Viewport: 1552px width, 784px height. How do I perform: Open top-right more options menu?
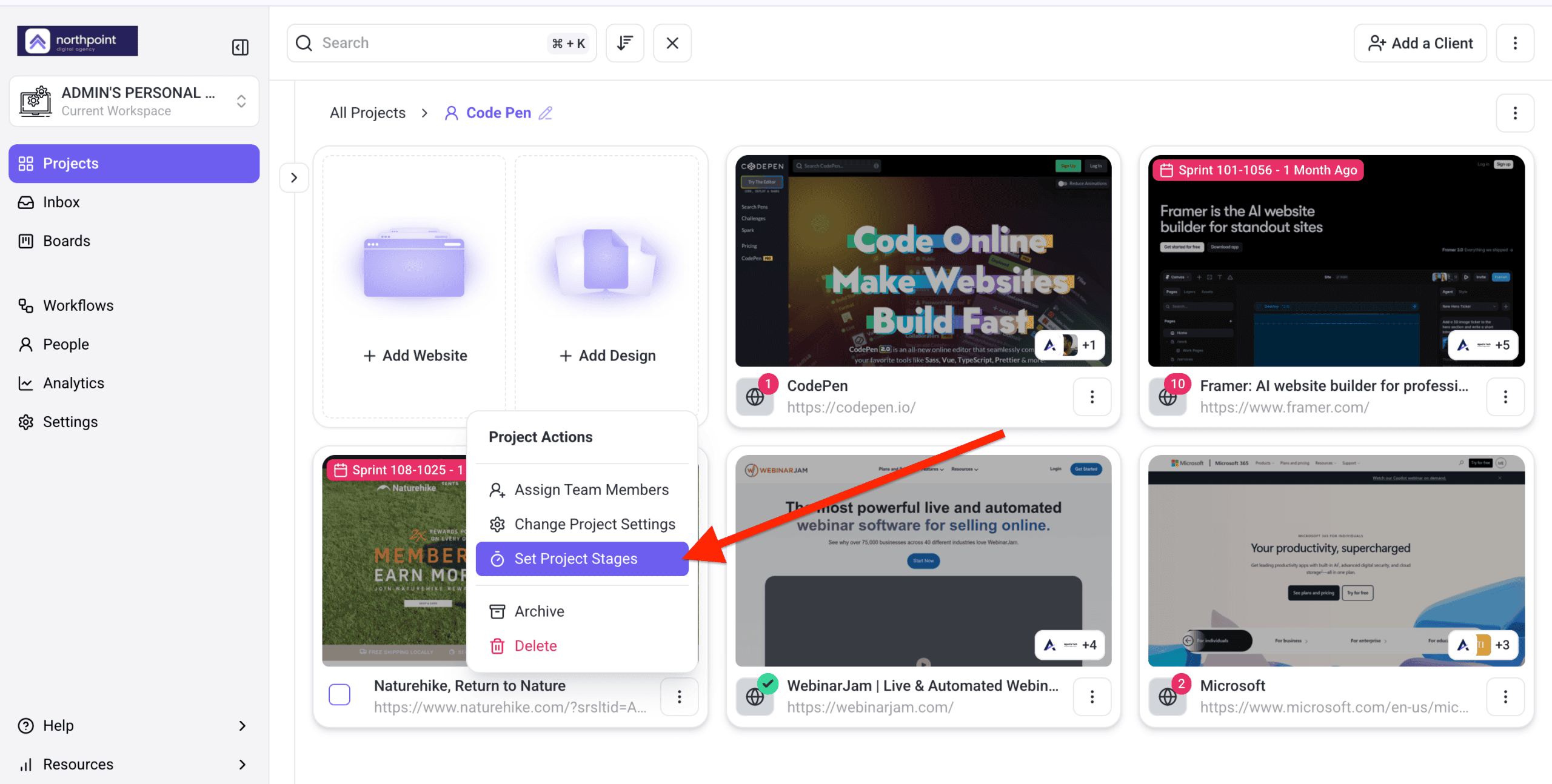pyautogui.click(x=1515, y=43)
